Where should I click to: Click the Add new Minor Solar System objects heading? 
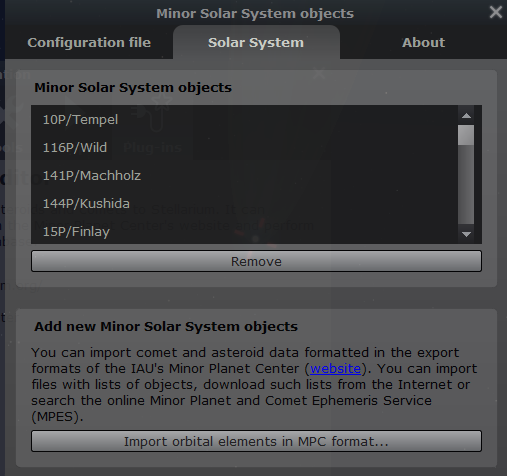166,326
